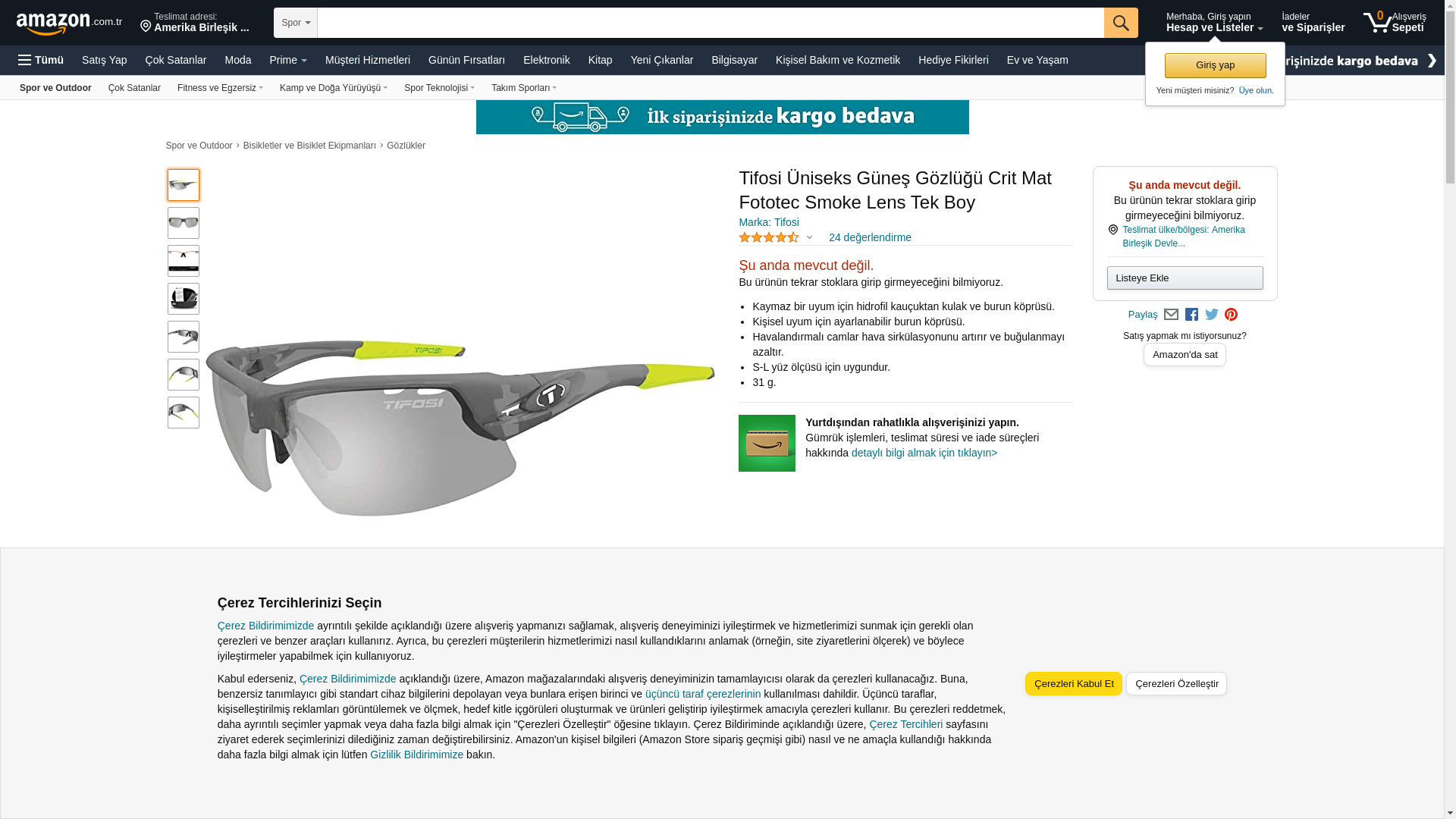Click the Çerezleri Kabul Et button
1456x819 pixels.
[x=1073, y=683]
